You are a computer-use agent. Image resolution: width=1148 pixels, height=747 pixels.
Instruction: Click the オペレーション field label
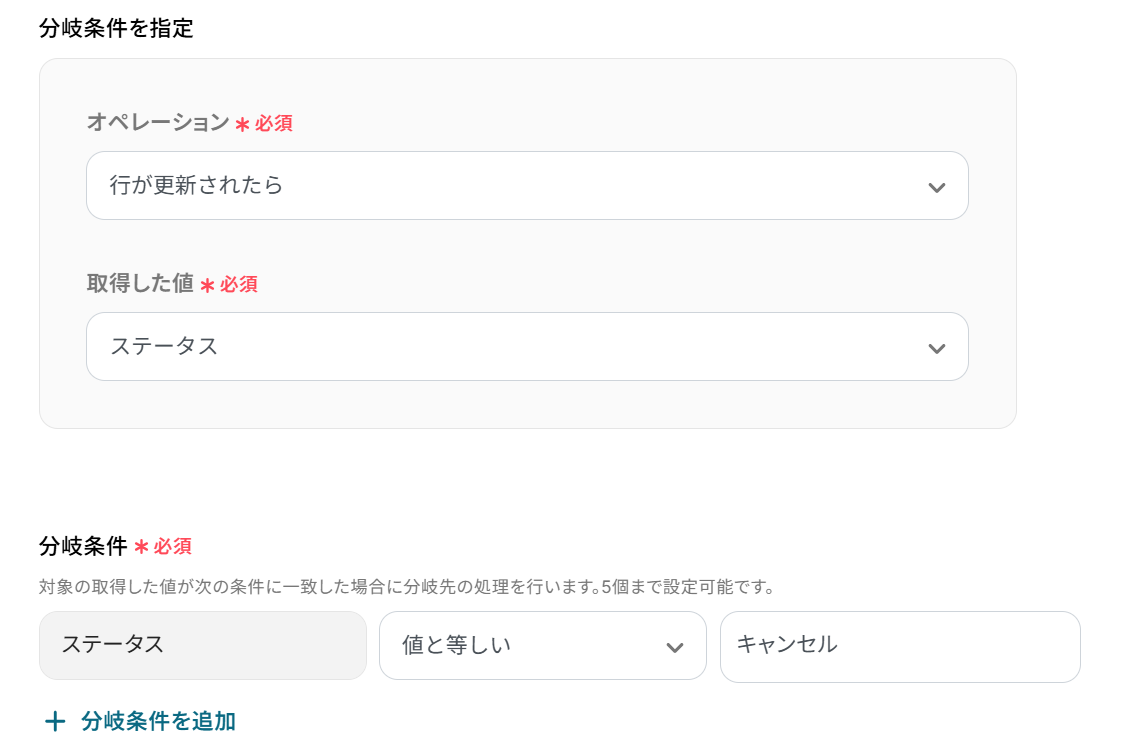158,123
